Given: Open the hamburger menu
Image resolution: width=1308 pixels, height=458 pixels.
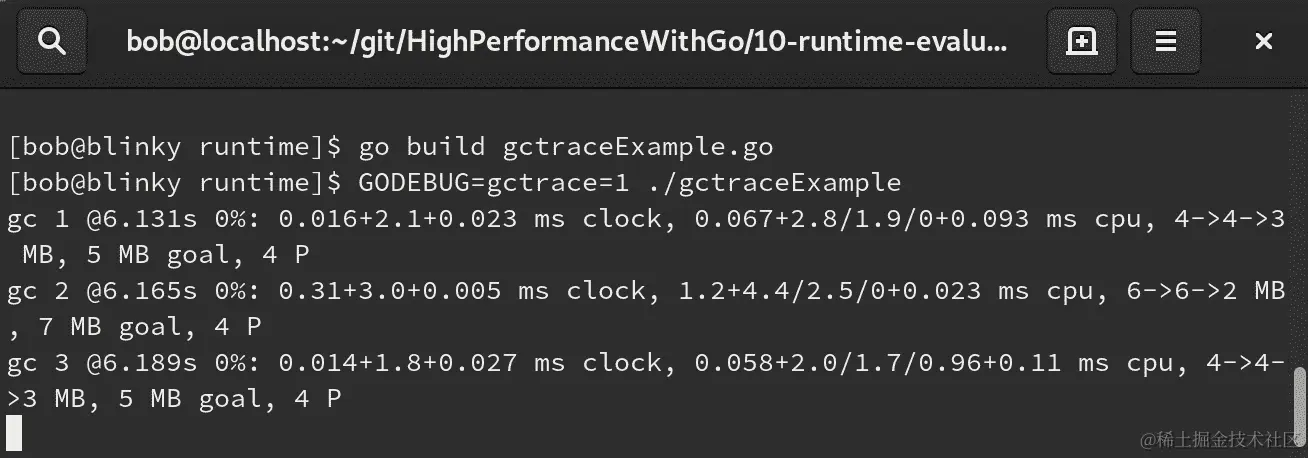Looking at the screenshot, I should point(1165,41).
